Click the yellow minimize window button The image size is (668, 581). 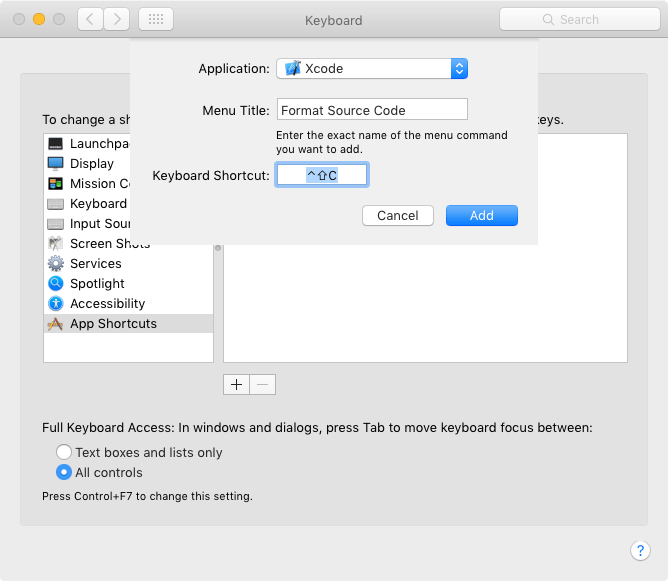39,19
